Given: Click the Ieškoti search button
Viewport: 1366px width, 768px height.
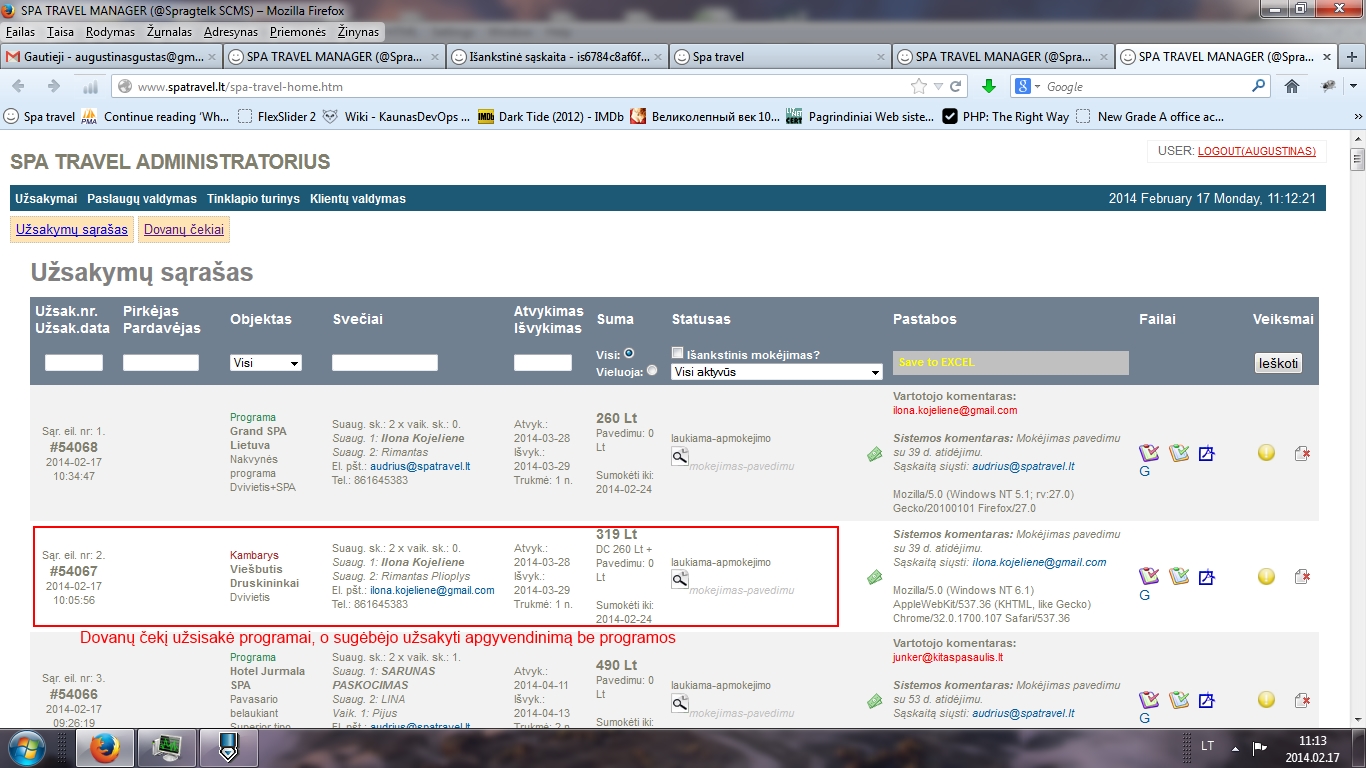Looking at the screenshot, I should (x=1279, y=363).
